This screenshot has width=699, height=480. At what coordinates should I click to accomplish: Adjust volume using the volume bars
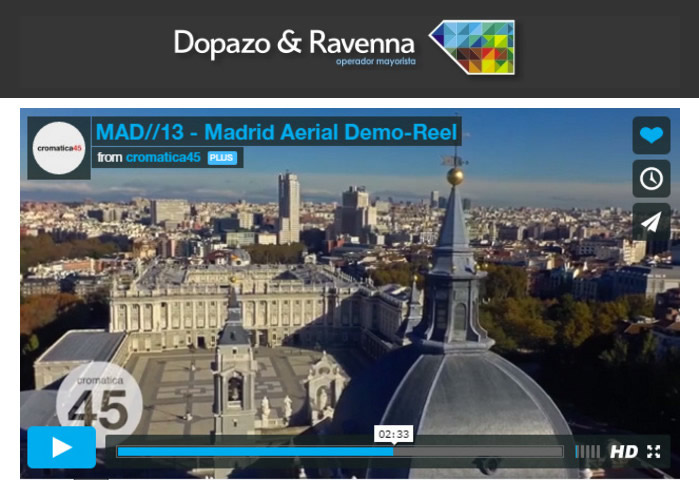click(x=587, y=451)
